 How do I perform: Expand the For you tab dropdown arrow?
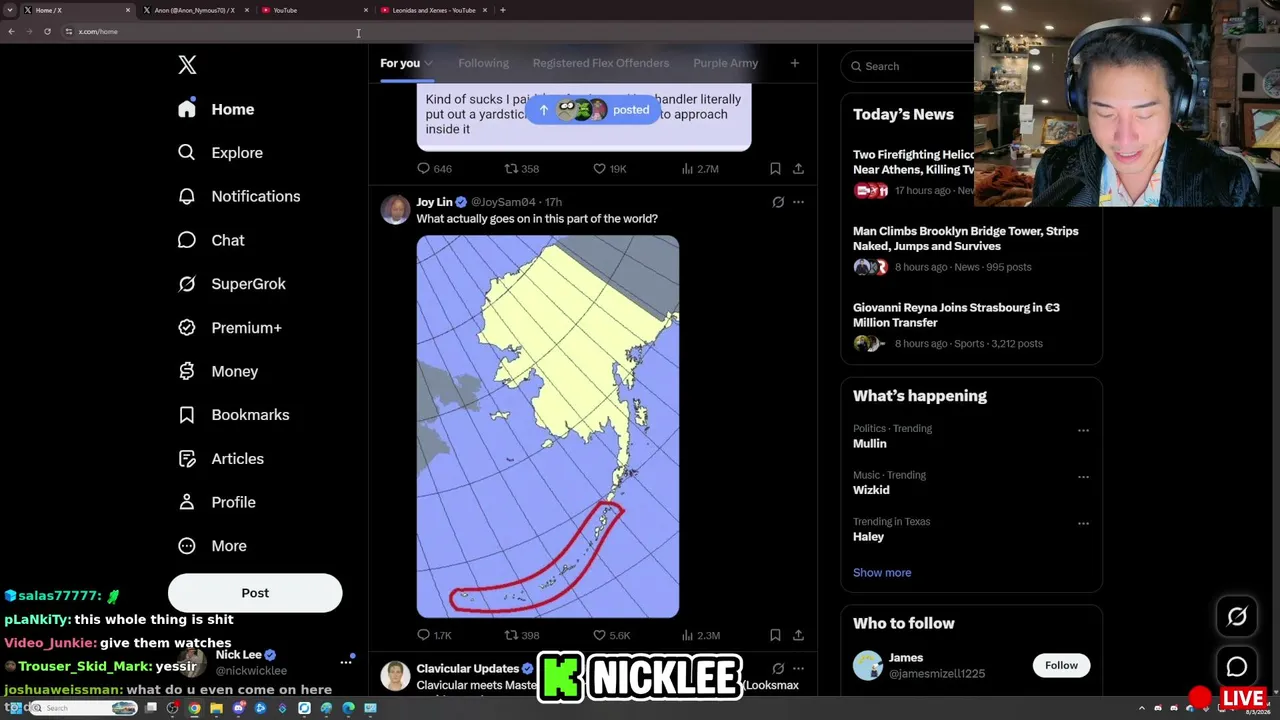[x=428, y=64]
